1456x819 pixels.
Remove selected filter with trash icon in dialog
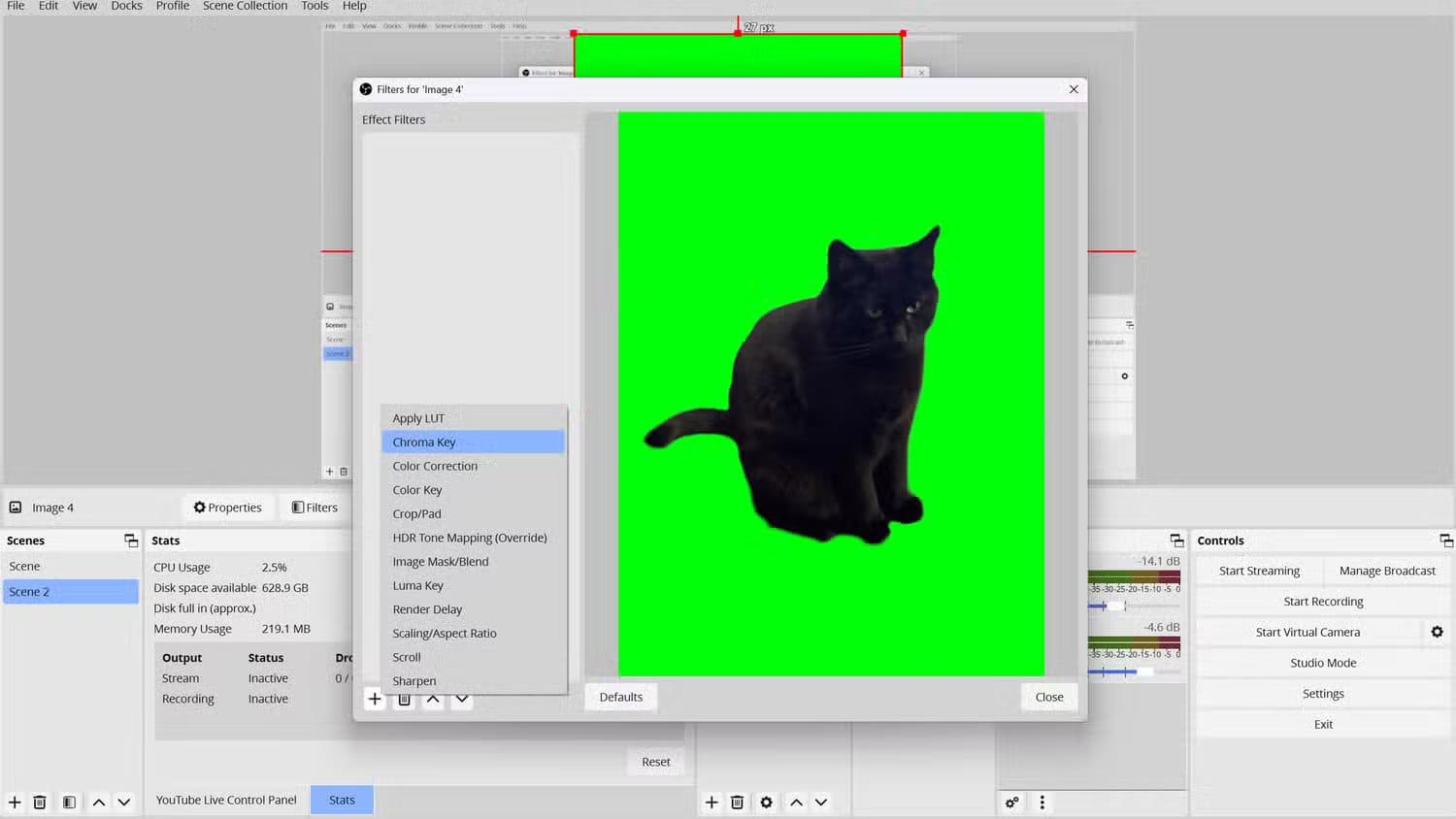pyautogui.click(x=404, y=699)
